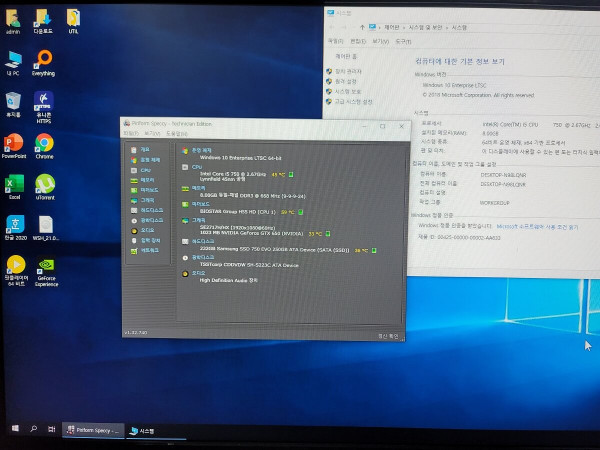Click the 마더보드 heading in Speccy summary panel
600x450 pixels.
(x=201, y=204)
